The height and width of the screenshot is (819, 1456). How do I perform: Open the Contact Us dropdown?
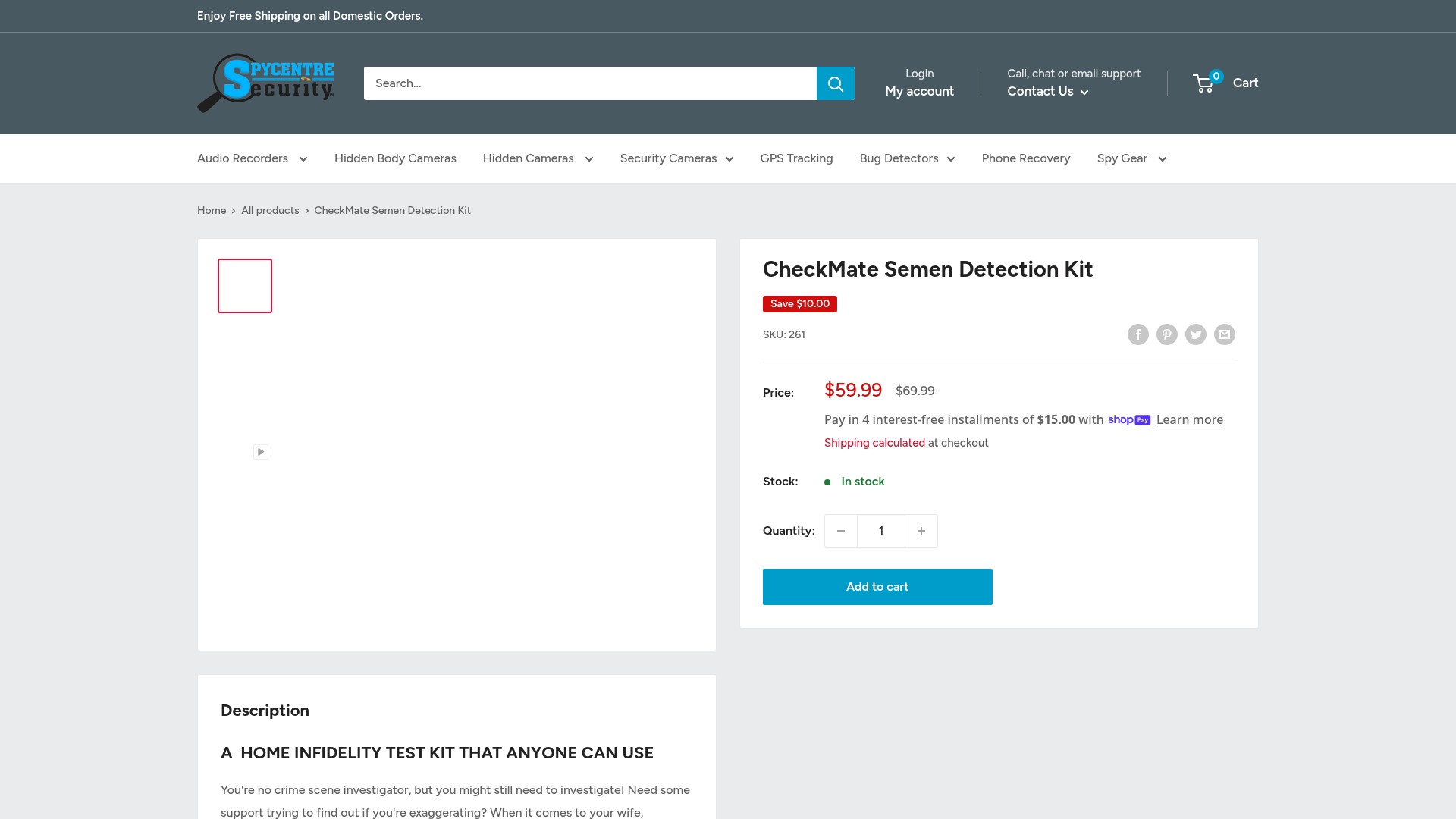click(x=1047, y=92)
